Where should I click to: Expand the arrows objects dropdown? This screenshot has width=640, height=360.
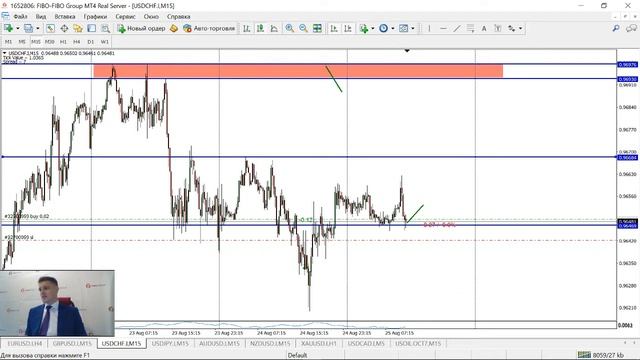coord(520,28)
